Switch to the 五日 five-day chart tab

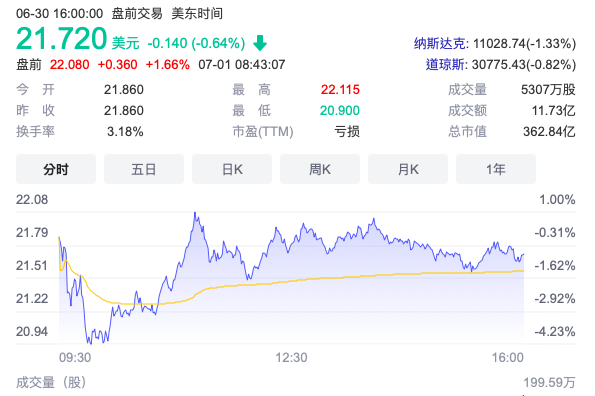pyautogui.click(x=144, y=169)
